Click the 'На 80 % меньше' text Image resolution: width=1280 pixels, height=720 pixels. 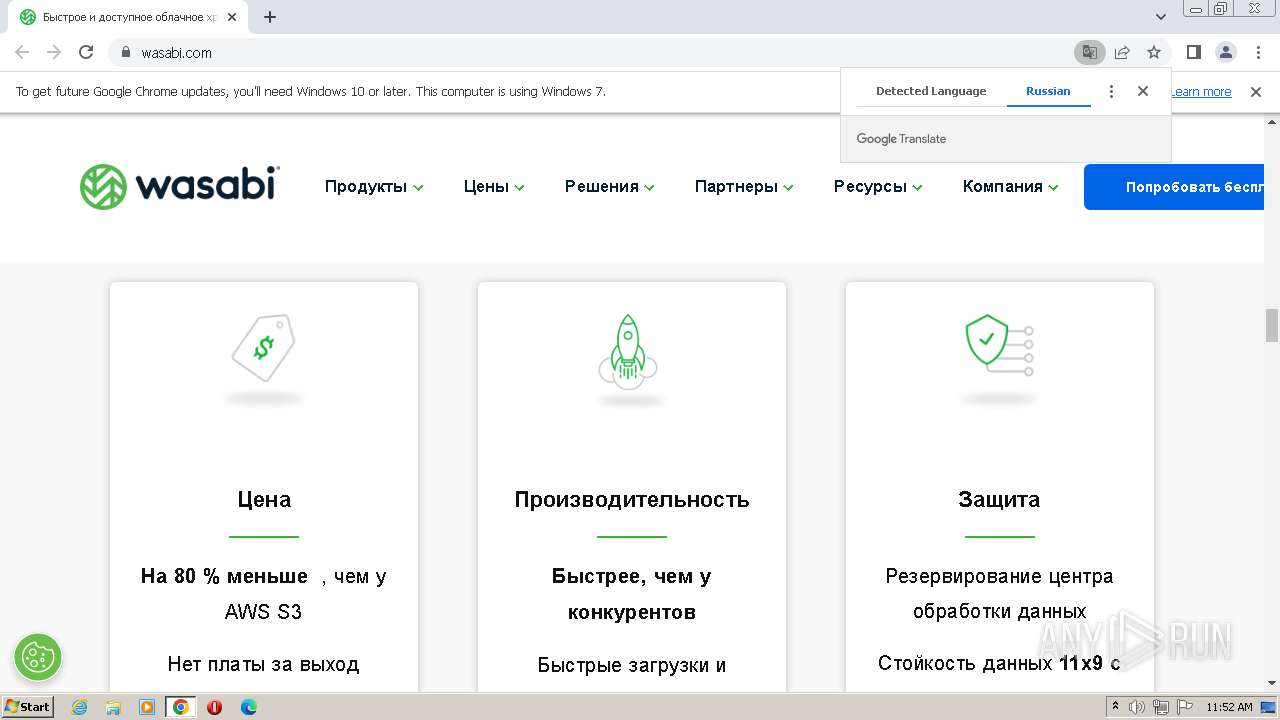(224, 576)
